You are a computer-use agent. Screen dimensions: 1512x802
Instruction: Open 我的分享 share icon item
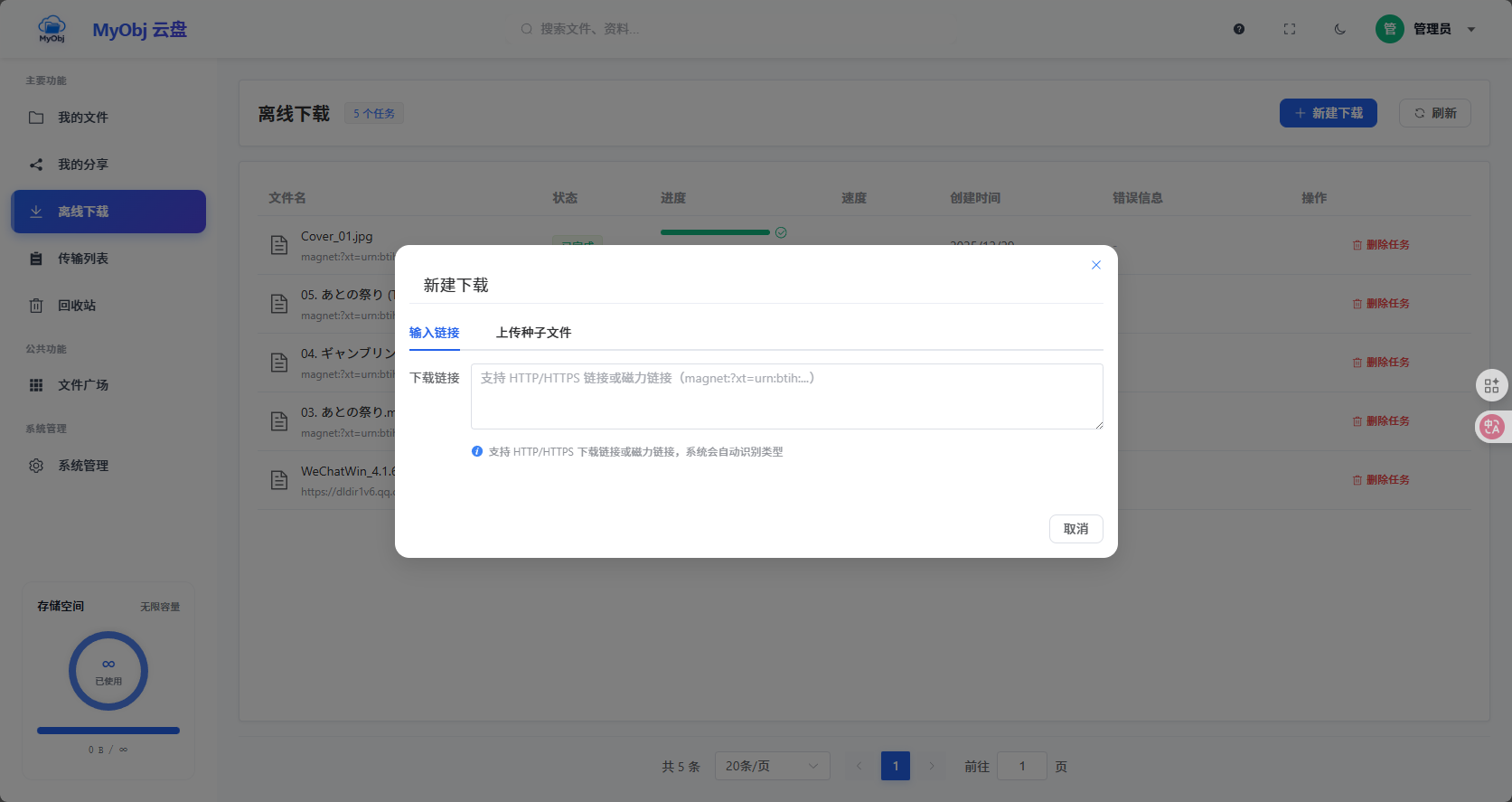coord(83,165)
